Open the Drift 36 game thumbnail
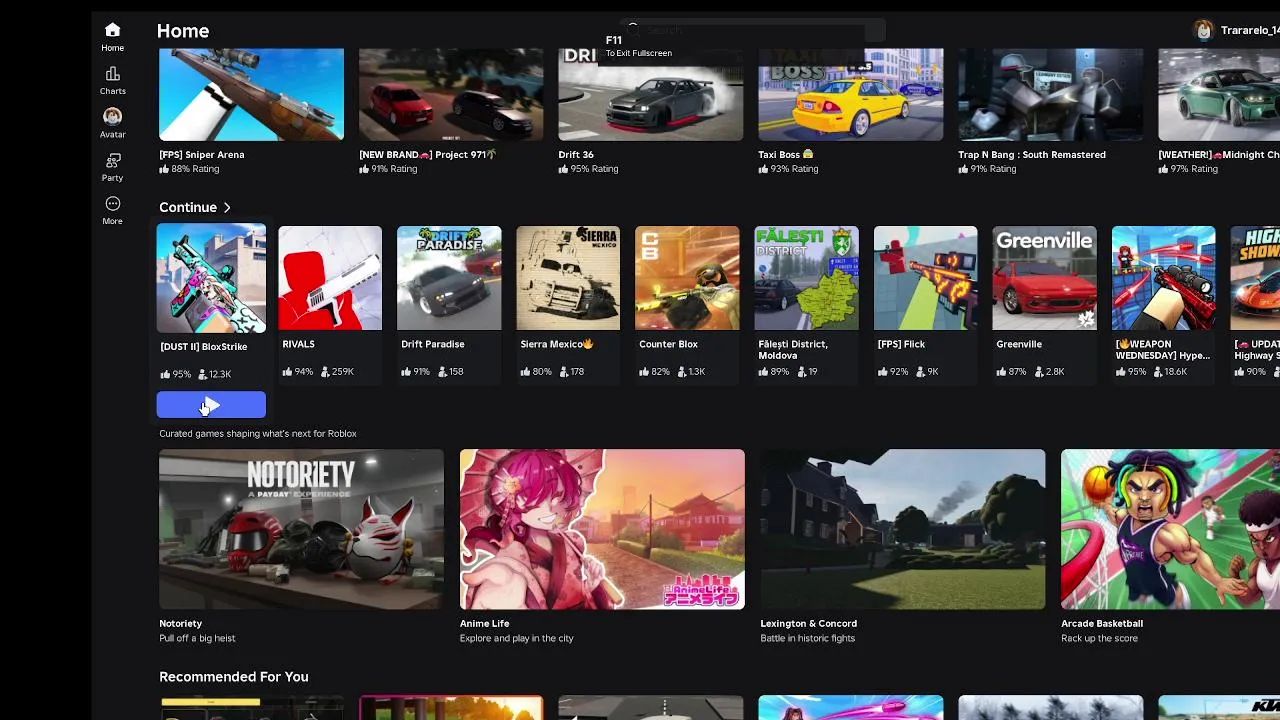 [650, 94]
